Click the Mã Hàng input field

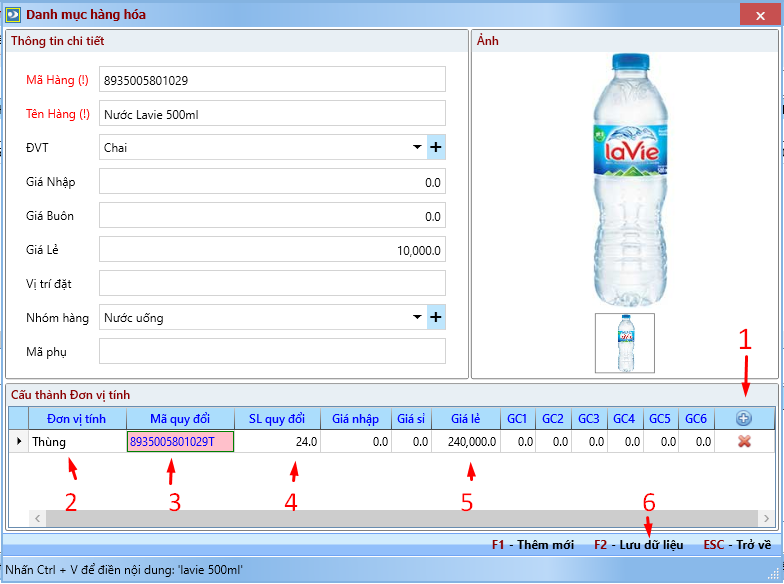(272, 80)
